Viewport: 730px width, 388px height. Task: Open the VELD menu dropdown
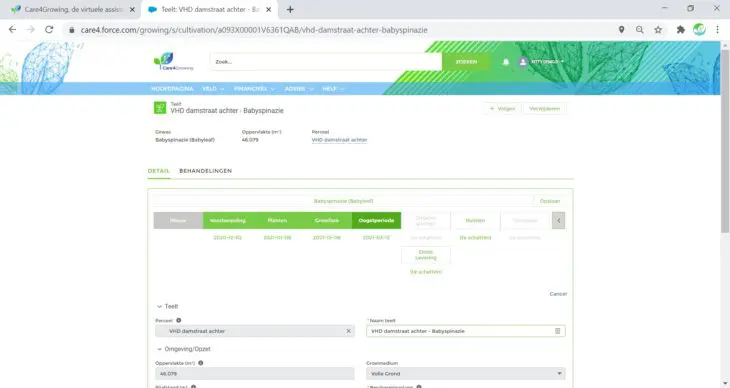click(x=213, y=88)
